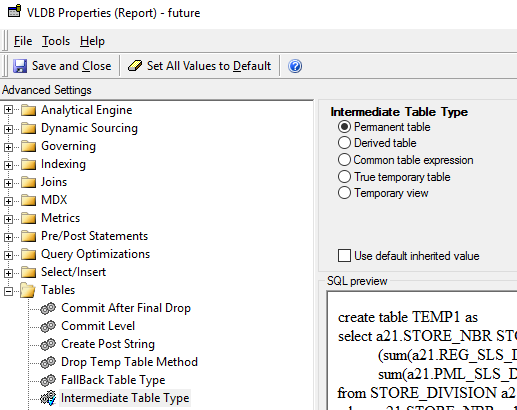Image resolution: width=517 pixels, height=410 pixels.
Task: Click the Analytical Engine folder icon
Action: click(x=29, y=110)
